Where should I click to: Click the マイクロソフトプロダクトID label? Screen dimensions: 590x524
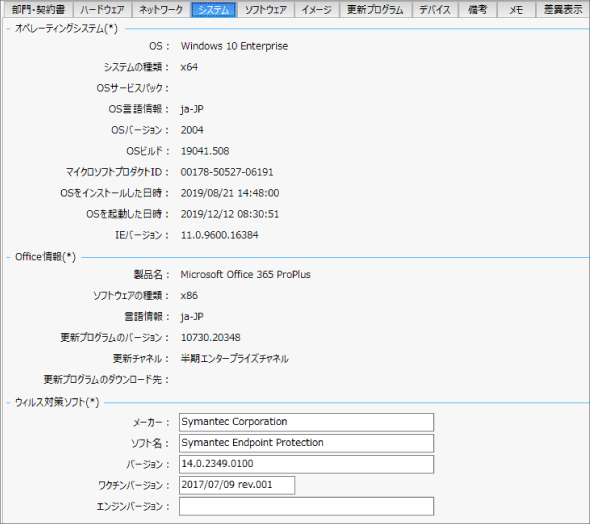pos(117,172)
